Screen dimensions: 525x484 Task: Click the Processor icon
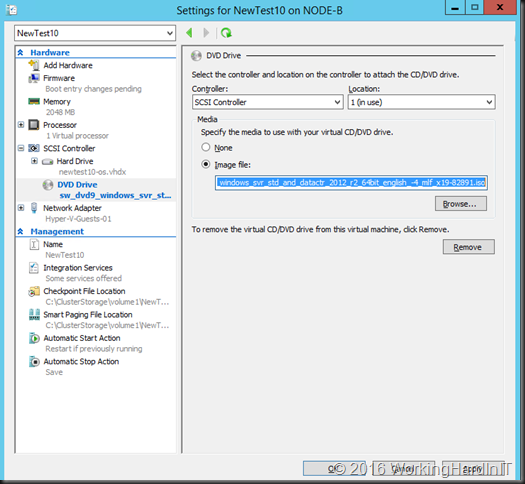(x=34, y=125)
